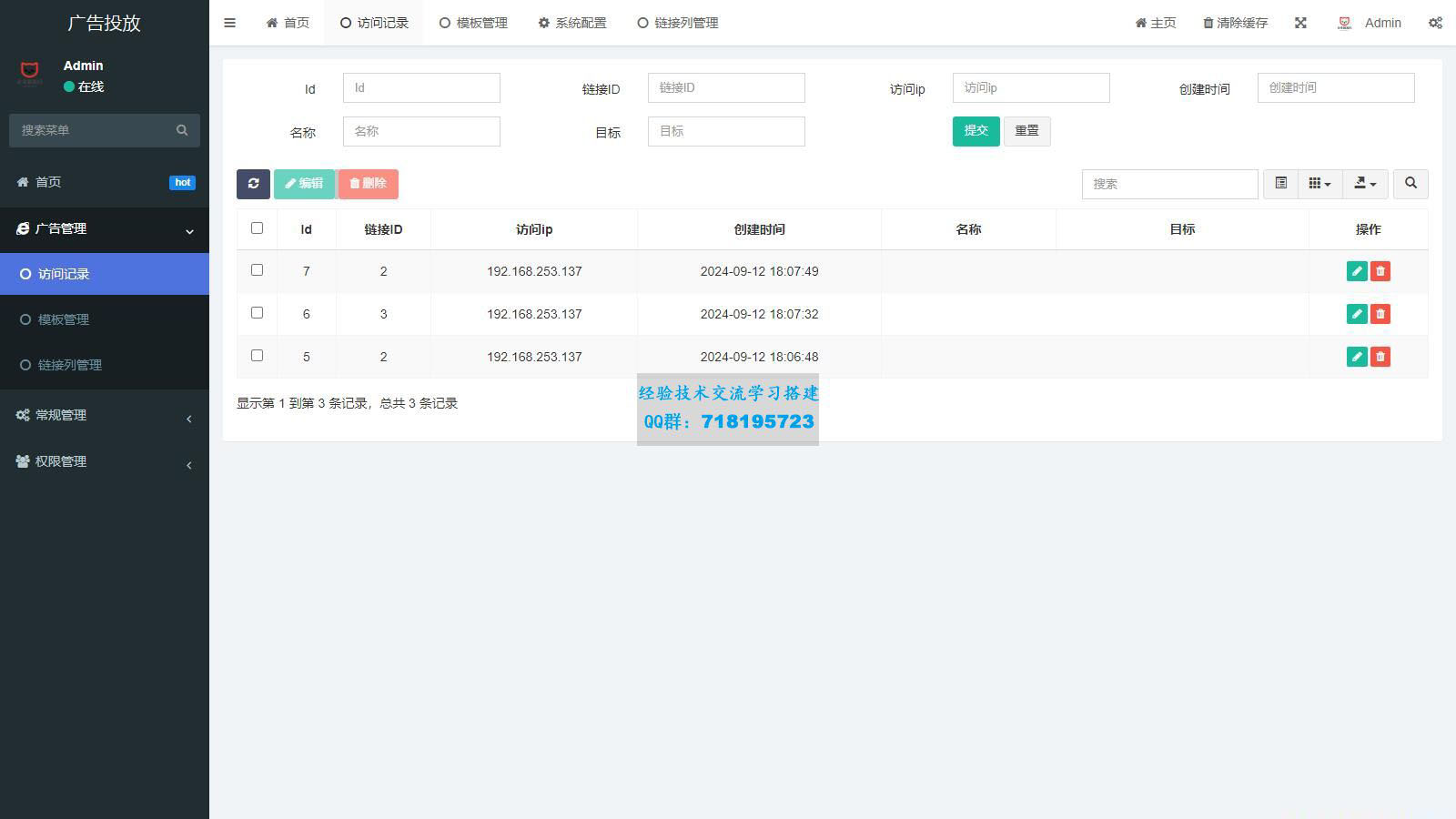Focus the 名称 filter input field
The image size is (1456, 819).
coord(421,131)
